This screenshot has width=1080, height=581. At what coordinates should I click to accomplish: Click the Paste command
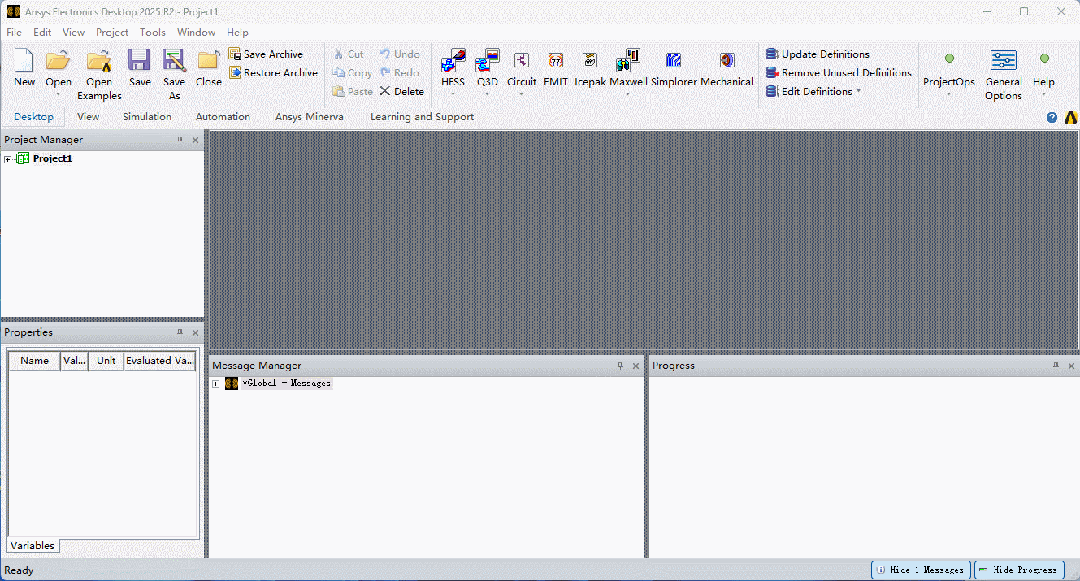(352, 91)
